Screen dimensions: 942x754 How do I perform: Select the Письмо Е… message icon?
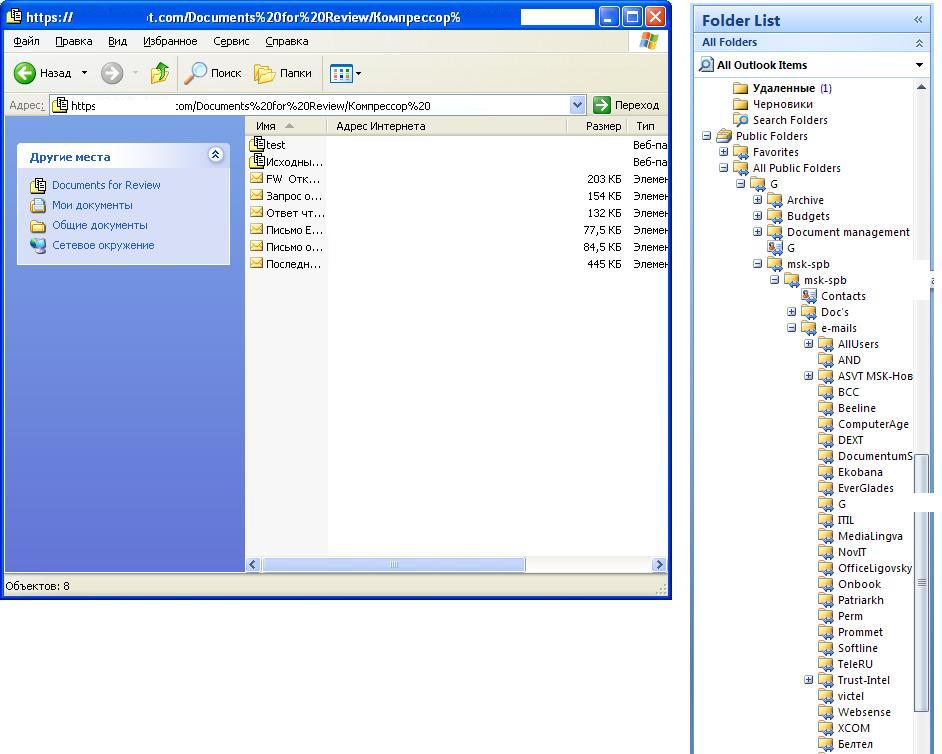(257, 229)
